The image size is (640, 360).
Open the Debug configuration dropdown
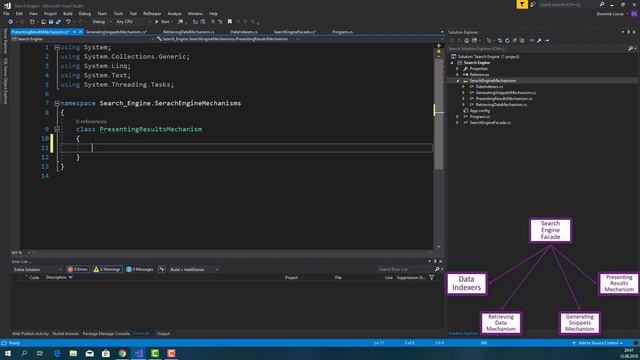(101, 22)
